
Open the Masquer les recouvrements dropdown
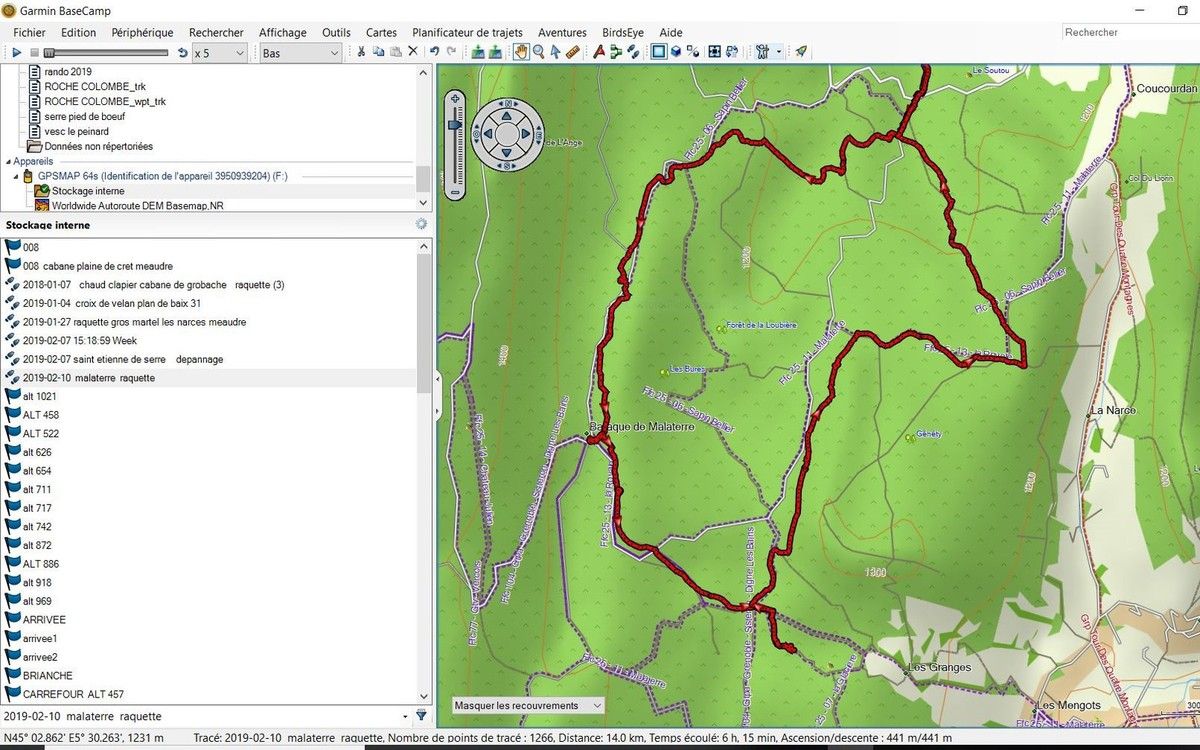click(x=528, y=705)
